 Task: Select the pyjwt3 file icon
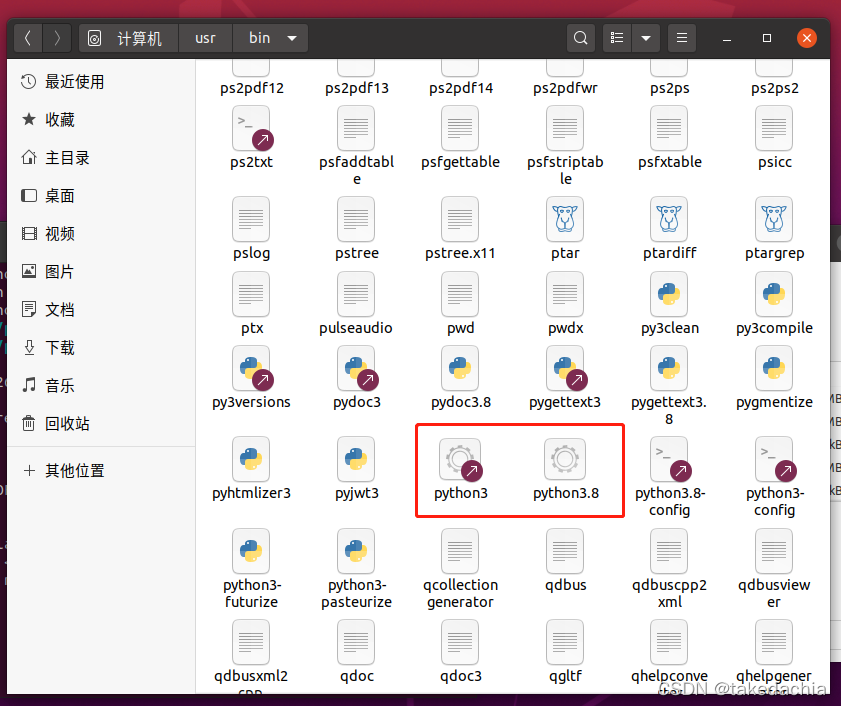(x=356, y=459)
